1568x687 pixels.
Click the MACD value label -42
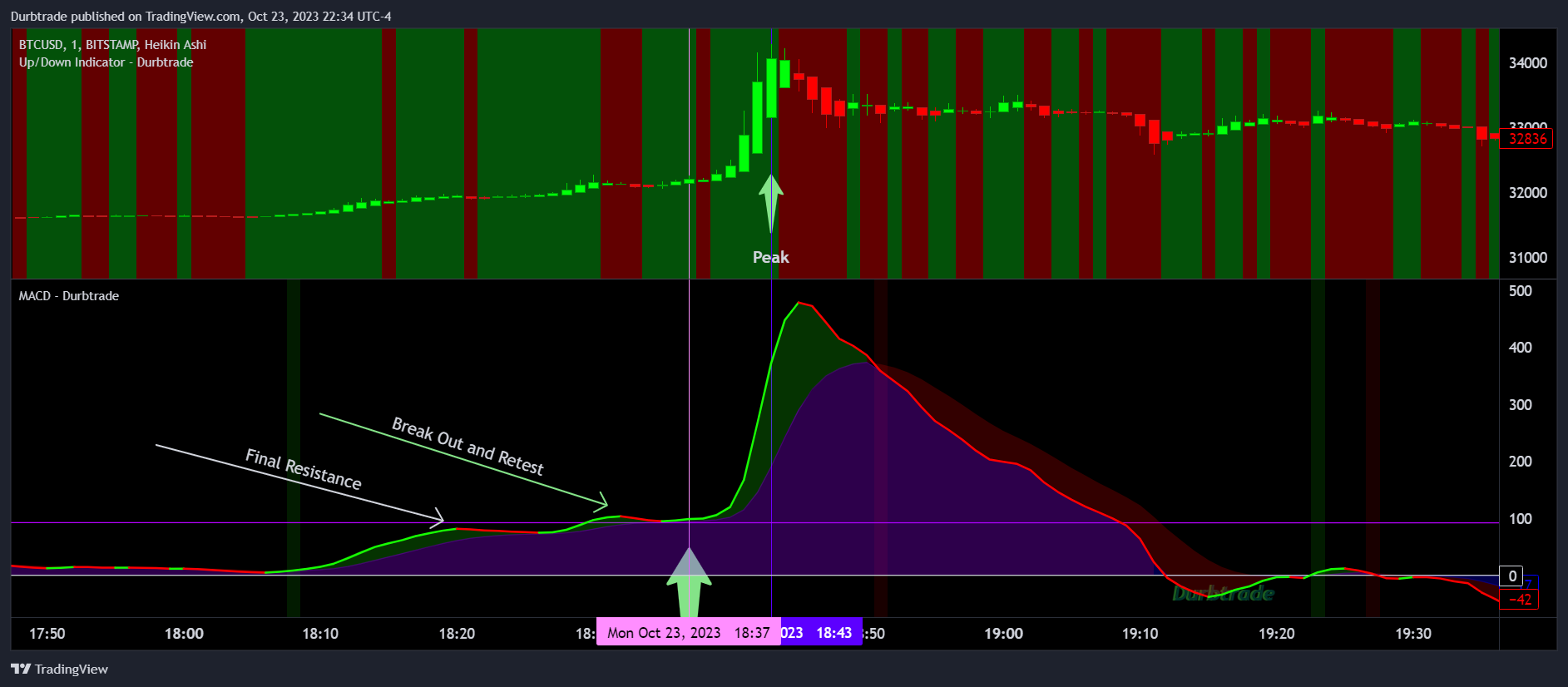tap(1520, 599)
